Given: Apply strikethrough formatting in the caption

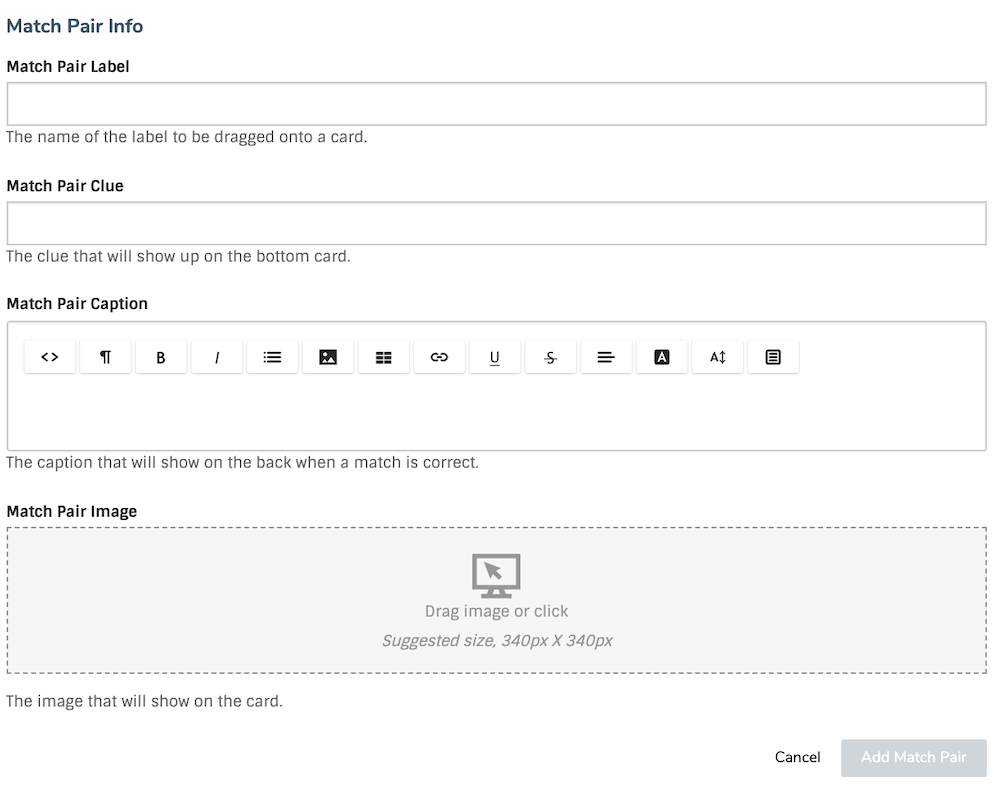Looking at the screenshot, I should click(551, 356).
